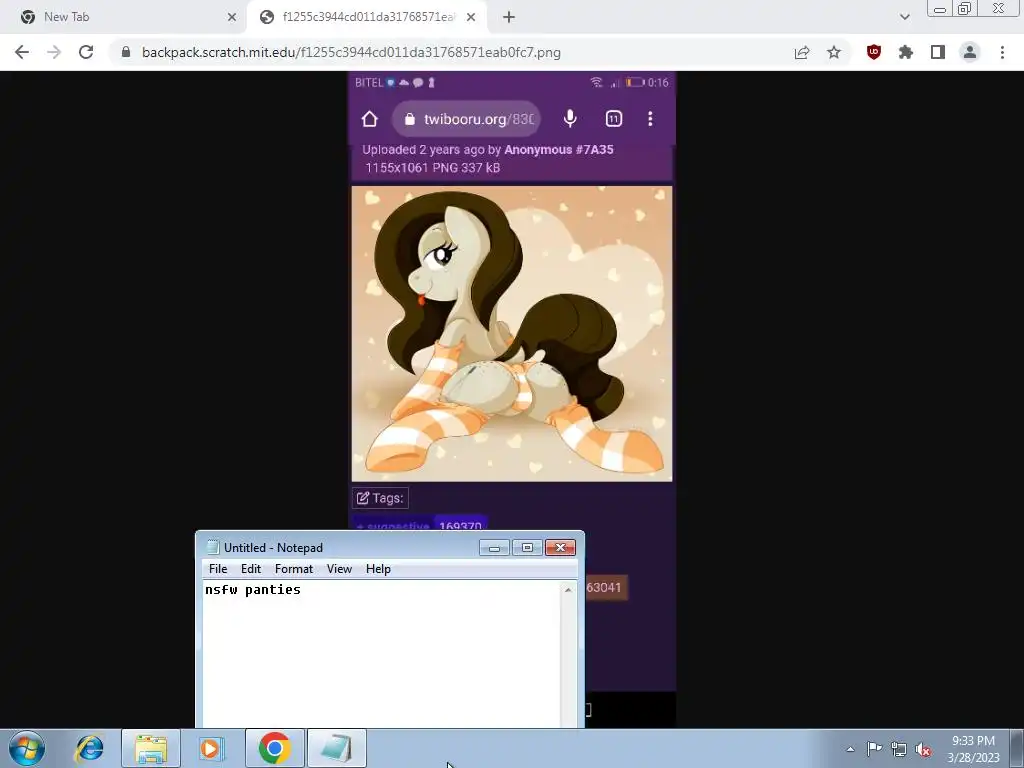
Task: Open the Action Center flag icon
Action: tap(874, 749)
